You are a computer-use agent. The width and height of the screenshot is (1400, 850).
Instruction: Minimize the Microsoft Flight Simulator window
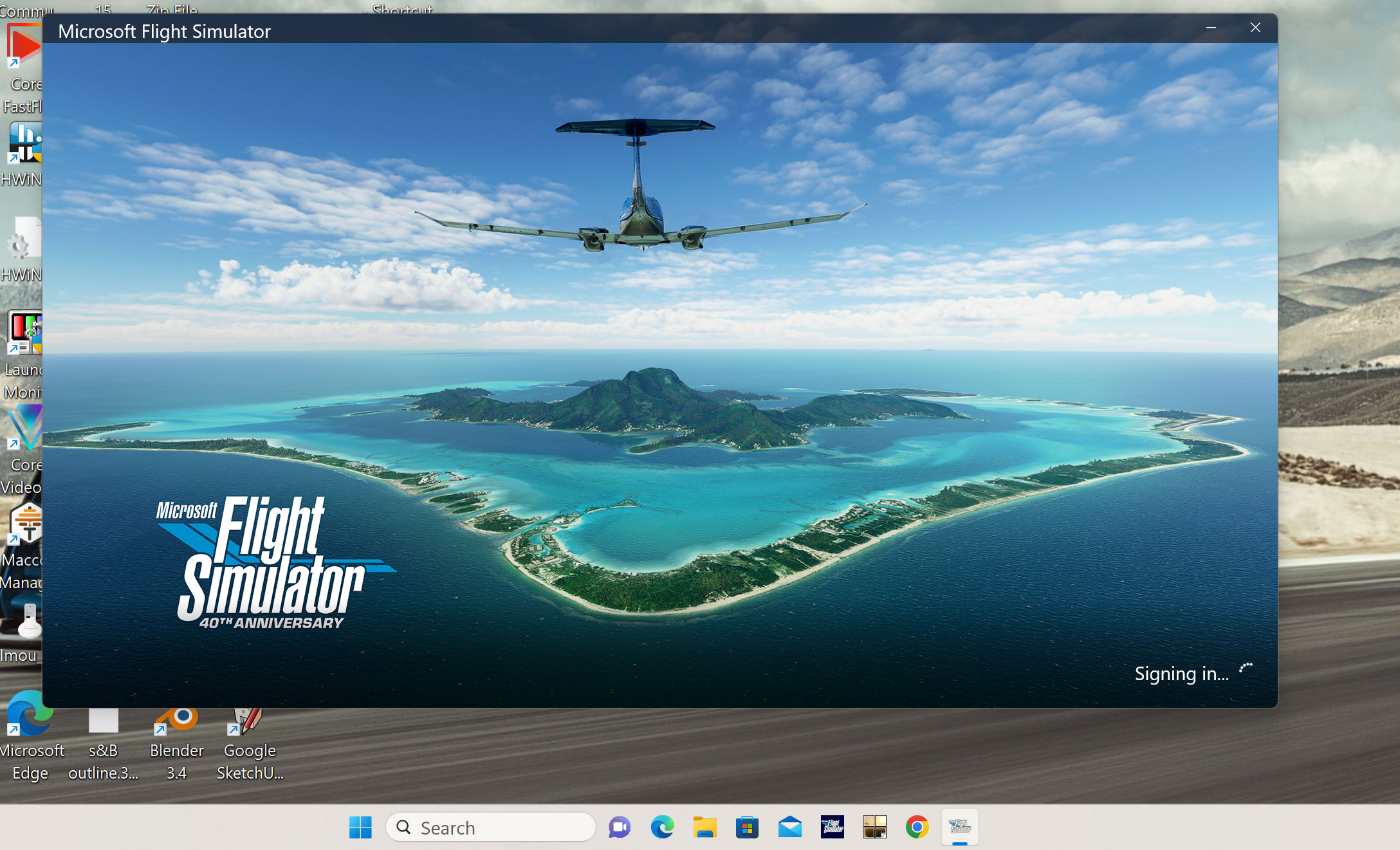pyautogui.click(x=1211, y=28)
